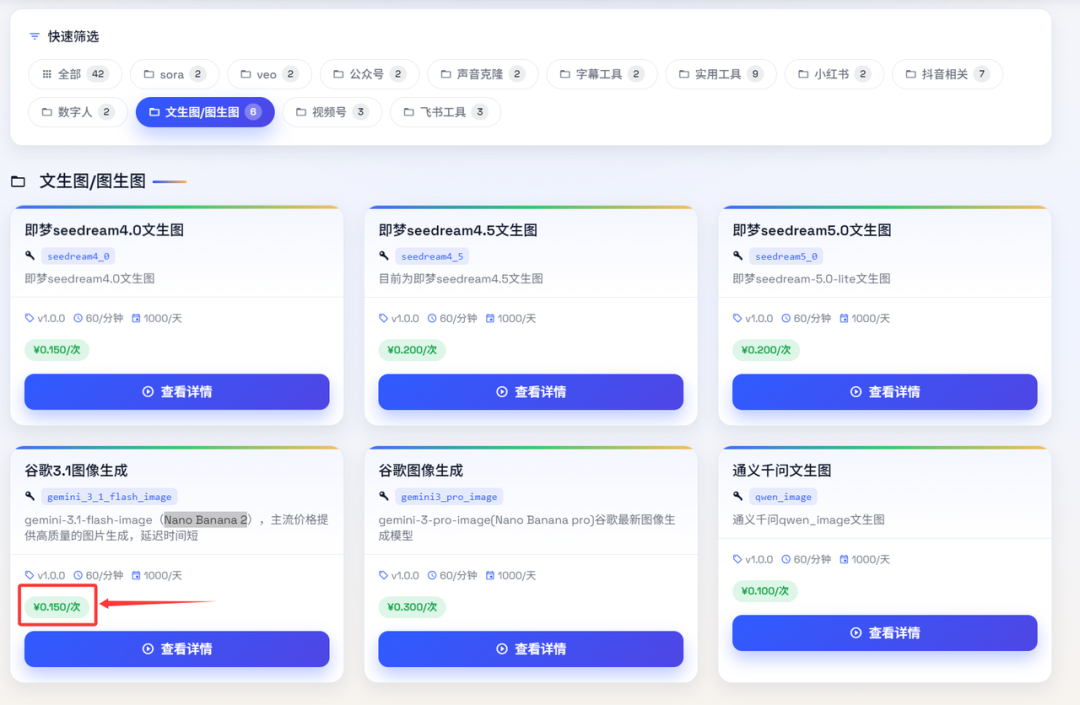Disable the active 文生图/图生图 filter

(x=204, y=111)
